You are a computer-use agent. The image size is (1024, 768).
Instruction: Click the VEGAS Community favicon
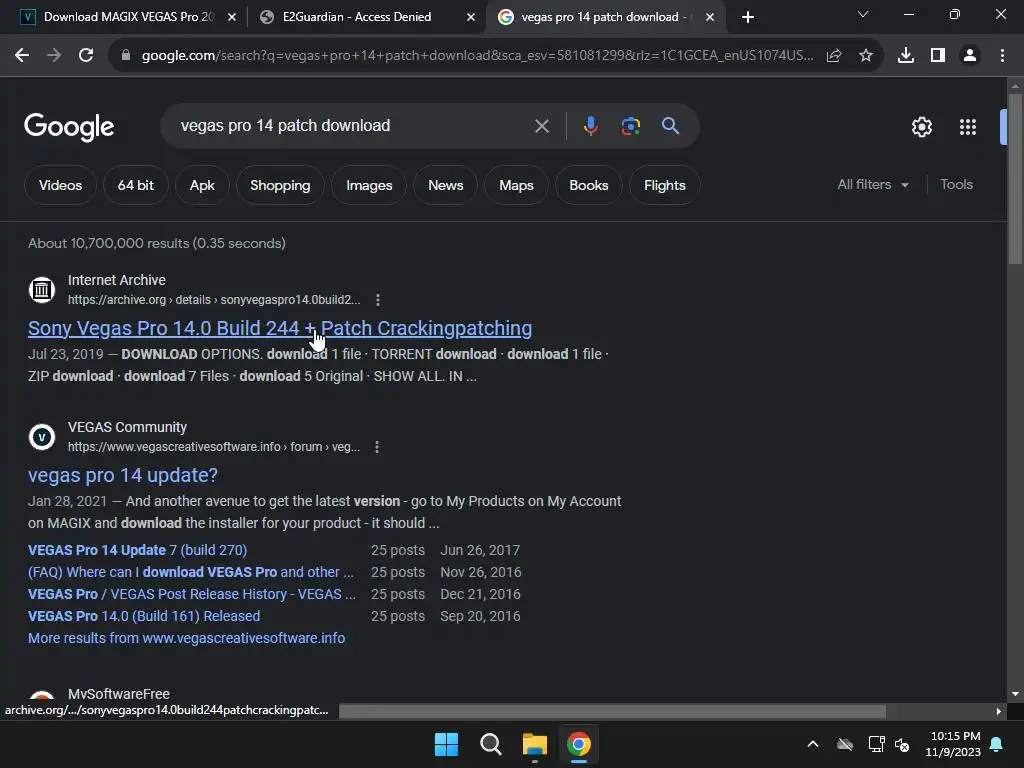pos(42,436)
